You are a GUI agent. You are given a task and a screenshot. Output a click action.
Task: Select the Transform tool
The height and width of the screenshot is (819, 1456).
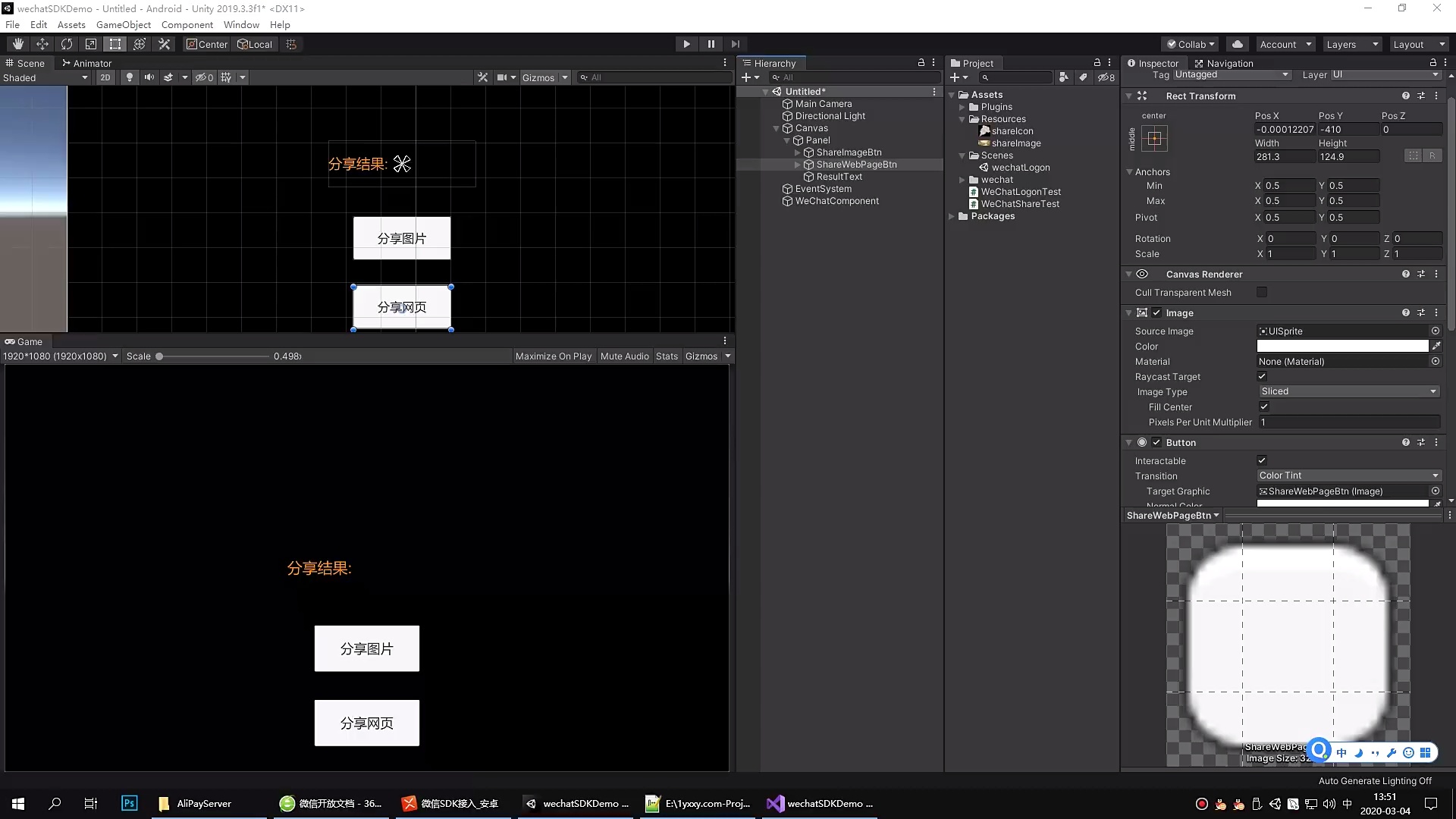(140, 44)
